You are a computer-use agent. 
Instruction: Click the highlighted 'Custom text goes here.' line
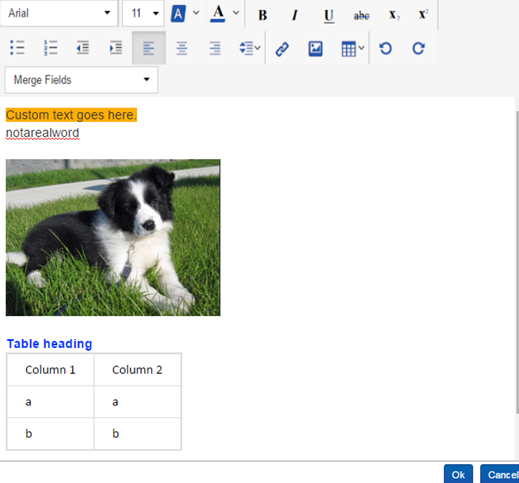[71, 115]
